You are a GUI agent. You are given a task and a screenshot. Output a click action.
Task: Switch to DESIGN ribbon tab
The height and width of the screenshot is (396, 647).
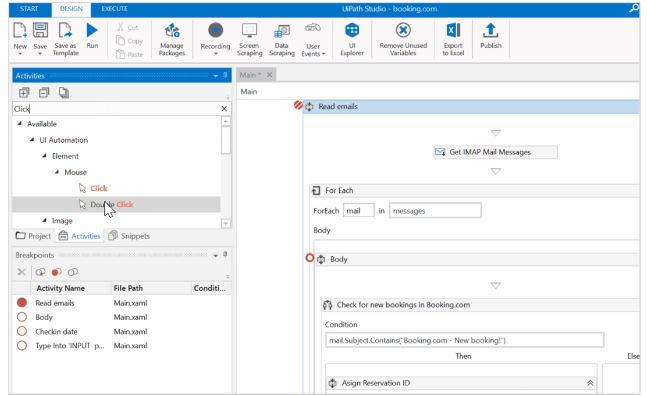(x=71, y=9)
